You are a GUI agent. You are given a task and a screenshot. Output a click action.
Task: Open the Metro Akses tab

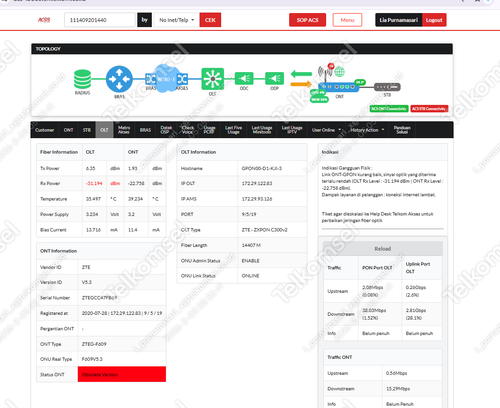124,130
